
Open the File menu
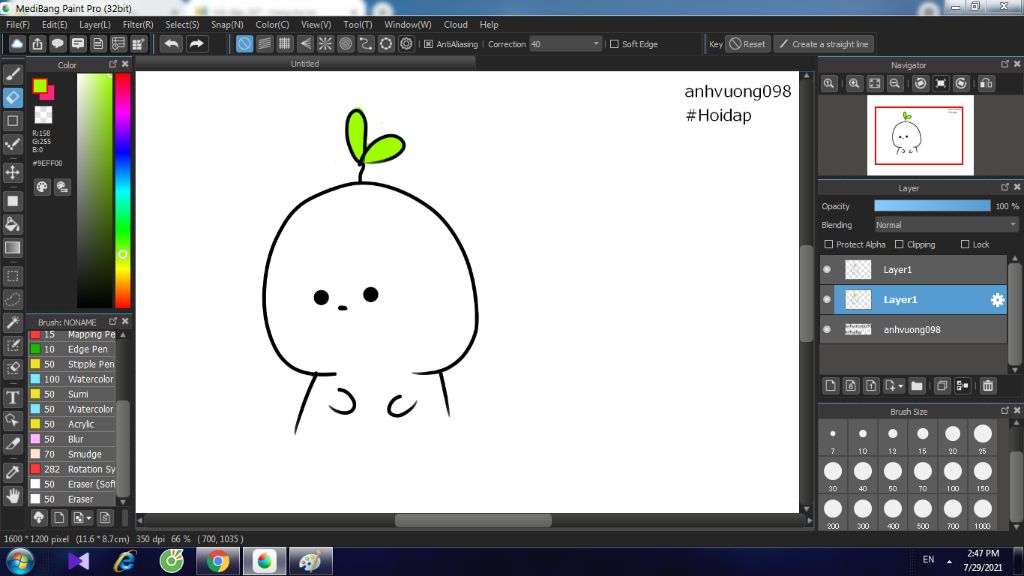click(x=18, y=25)
